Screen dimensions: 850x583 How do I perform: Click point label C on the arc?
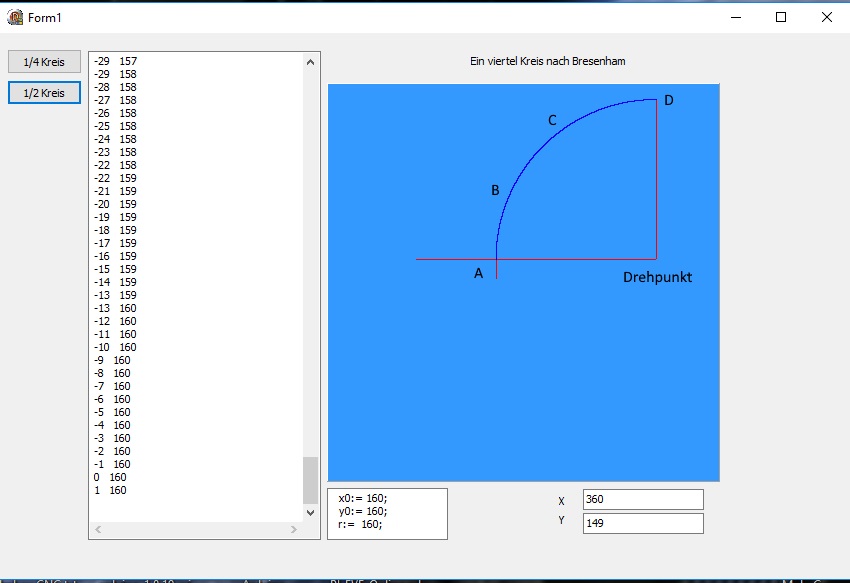552,120
